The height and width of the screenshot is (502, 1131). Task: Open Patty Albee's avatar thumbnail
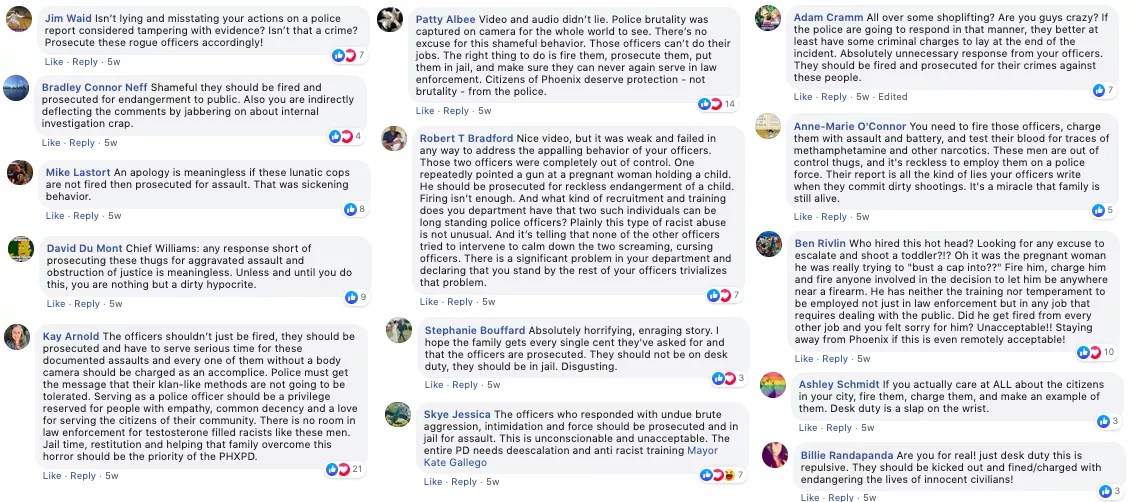390,20
